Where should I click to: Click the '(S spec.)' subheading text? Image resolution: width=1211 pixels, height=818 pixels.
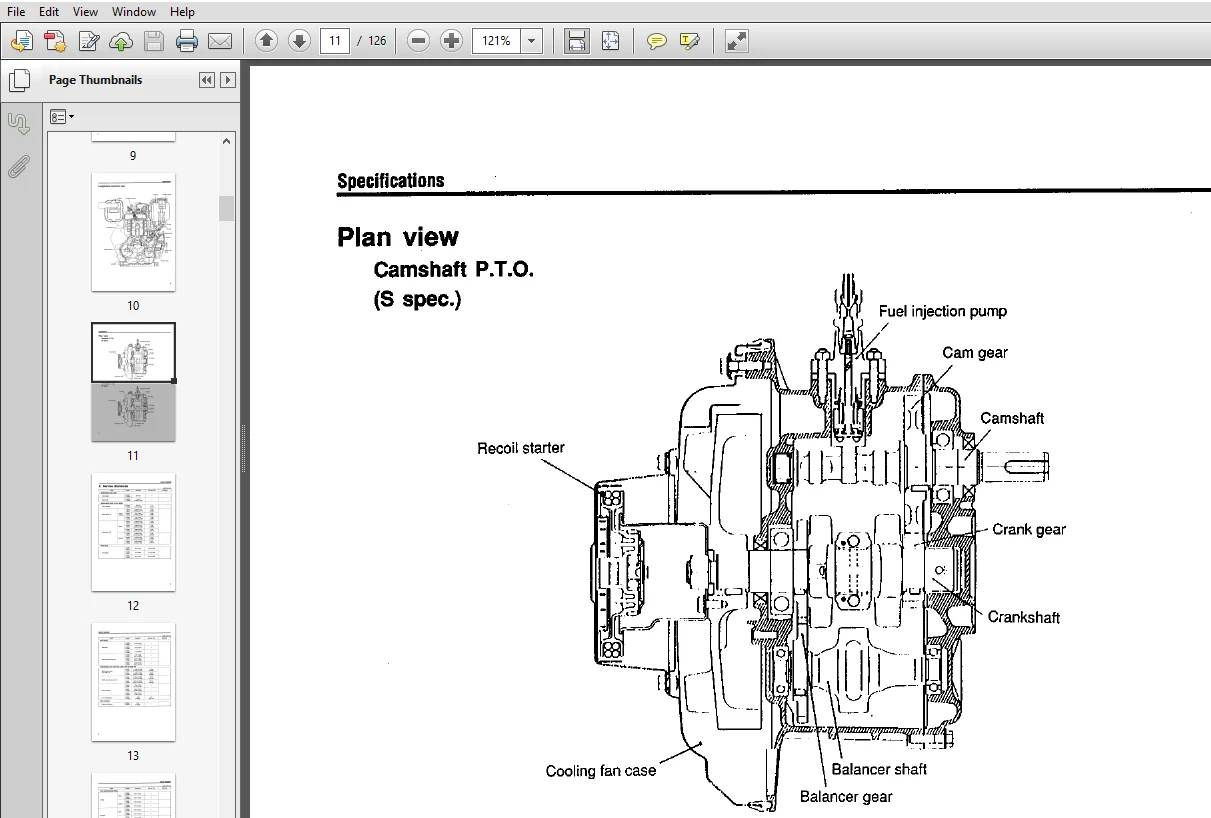pos(417,300)
